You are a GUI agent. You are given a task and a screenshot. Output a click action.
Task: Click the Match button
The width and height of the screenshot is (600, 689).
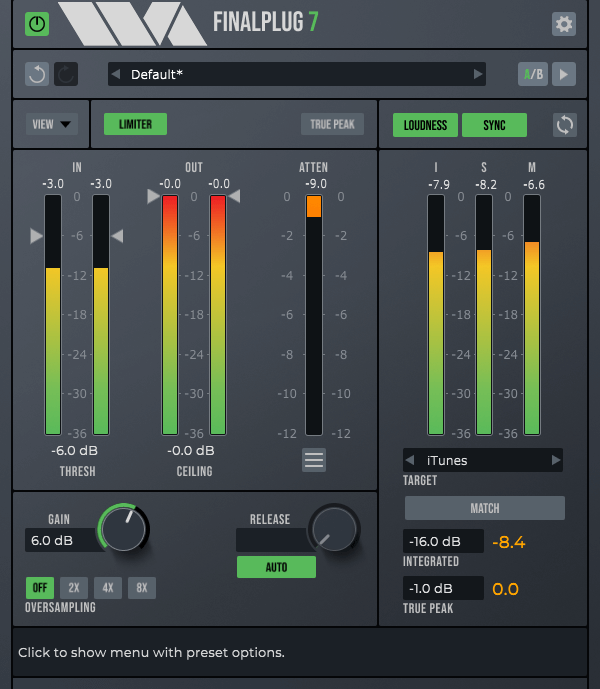coord(484,508)
